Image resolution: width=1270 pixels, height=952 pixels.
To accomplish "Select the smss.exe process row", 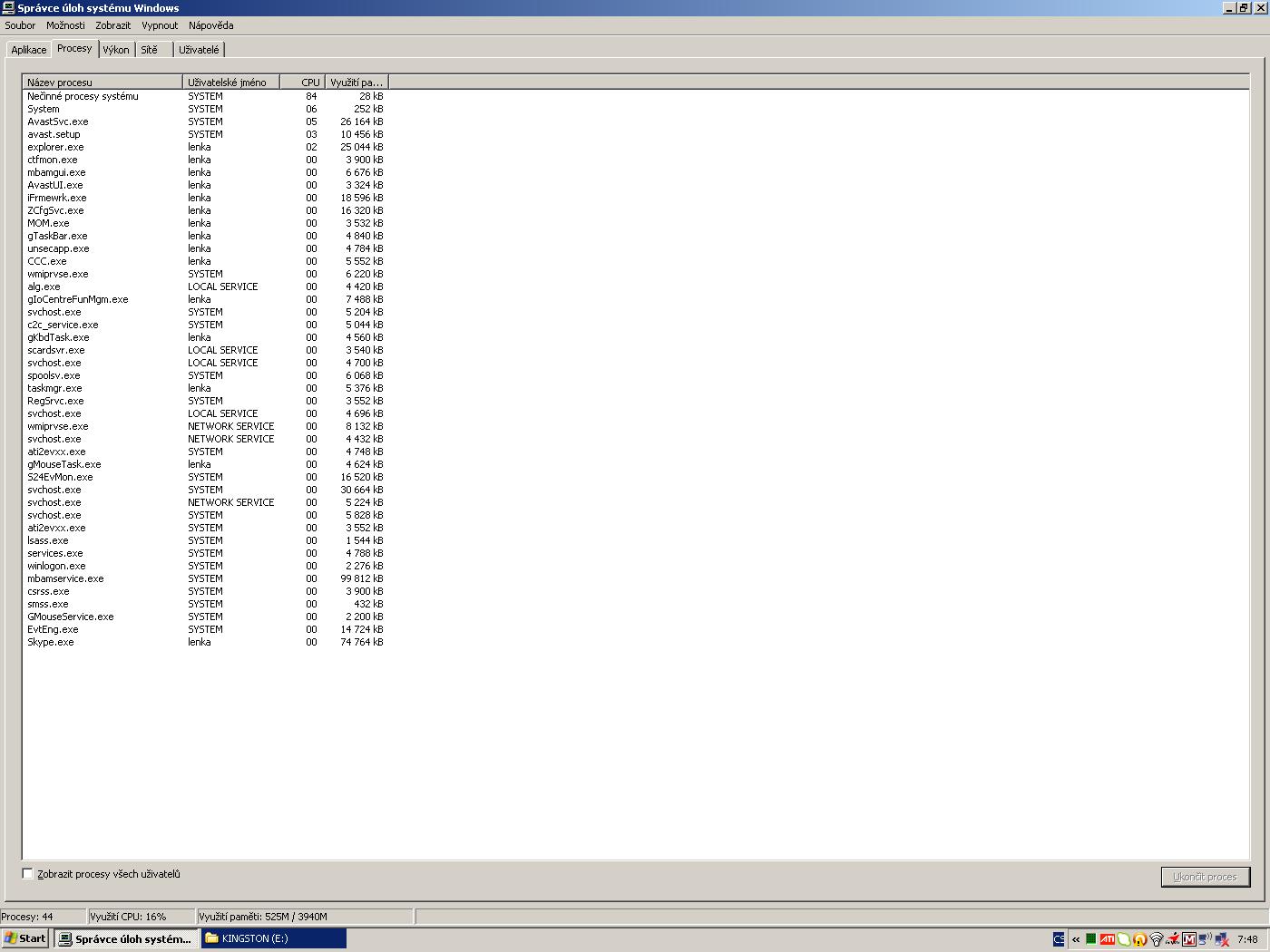I will tap(205, 604).
